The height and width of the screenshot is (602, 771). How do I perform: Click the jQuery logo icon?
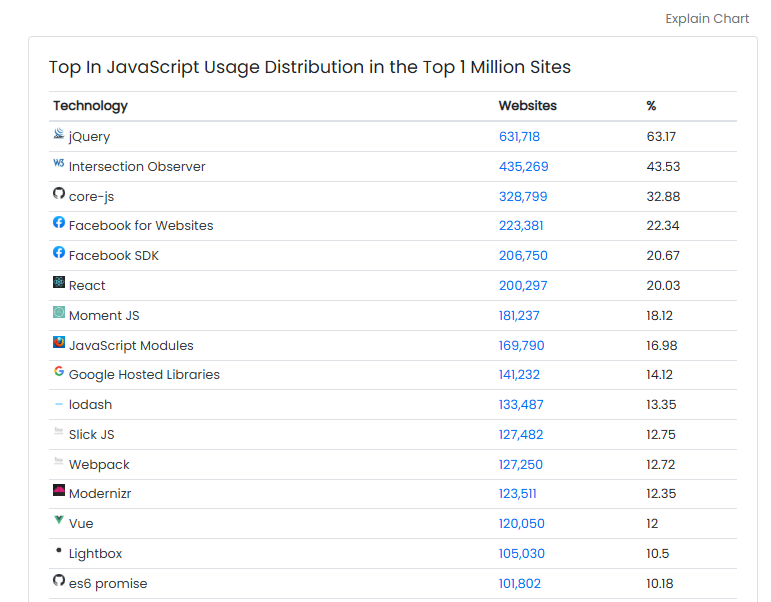[x=59, y=133]
